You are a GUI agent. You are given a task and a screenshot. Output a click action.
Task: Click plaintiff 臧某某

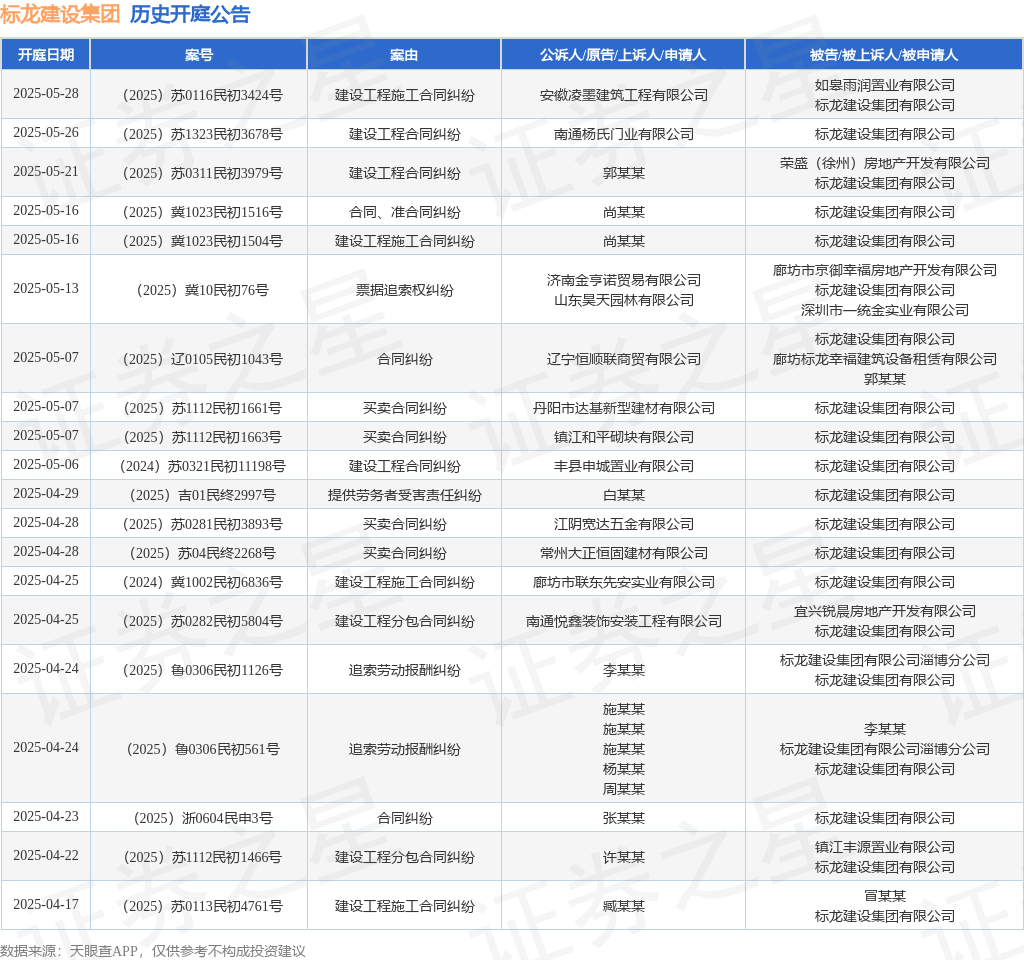click(624, 906)
